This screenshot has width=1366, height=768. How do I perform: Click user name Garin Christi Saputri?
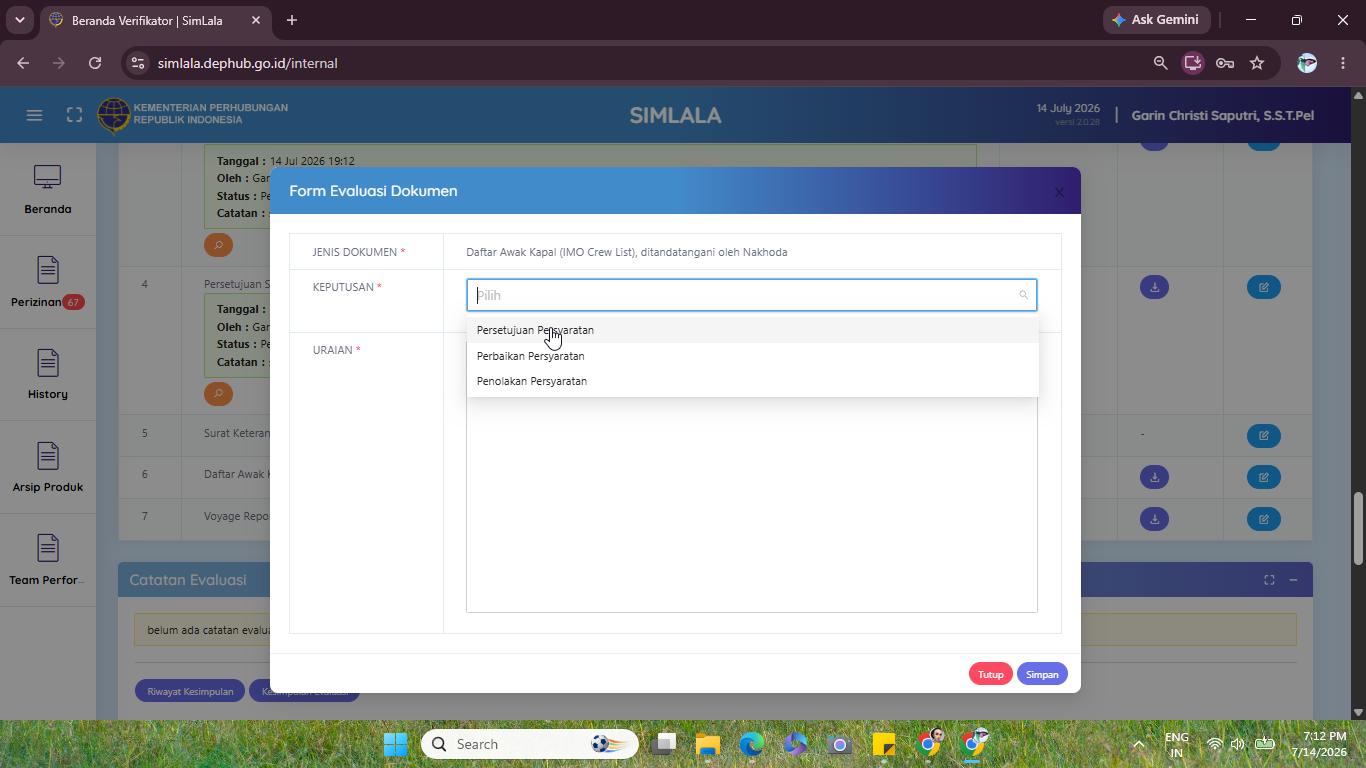[x=1222, y=115]
